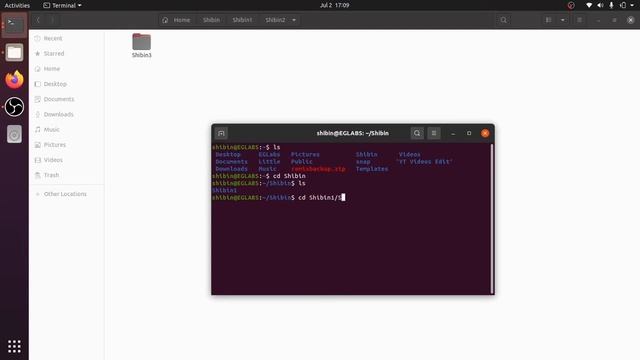Open the Activities overview
The width and height of the screenshot is (640, 360).
17,5
